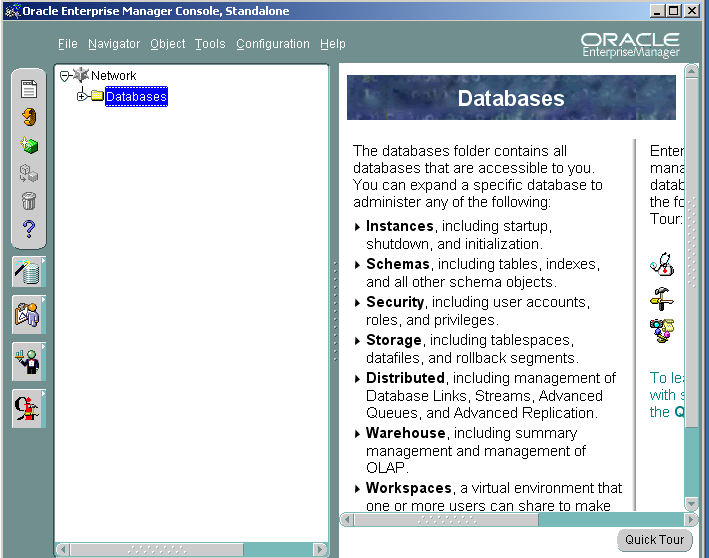Expand the Schemas bullet triangle

[x=357, y=265]
